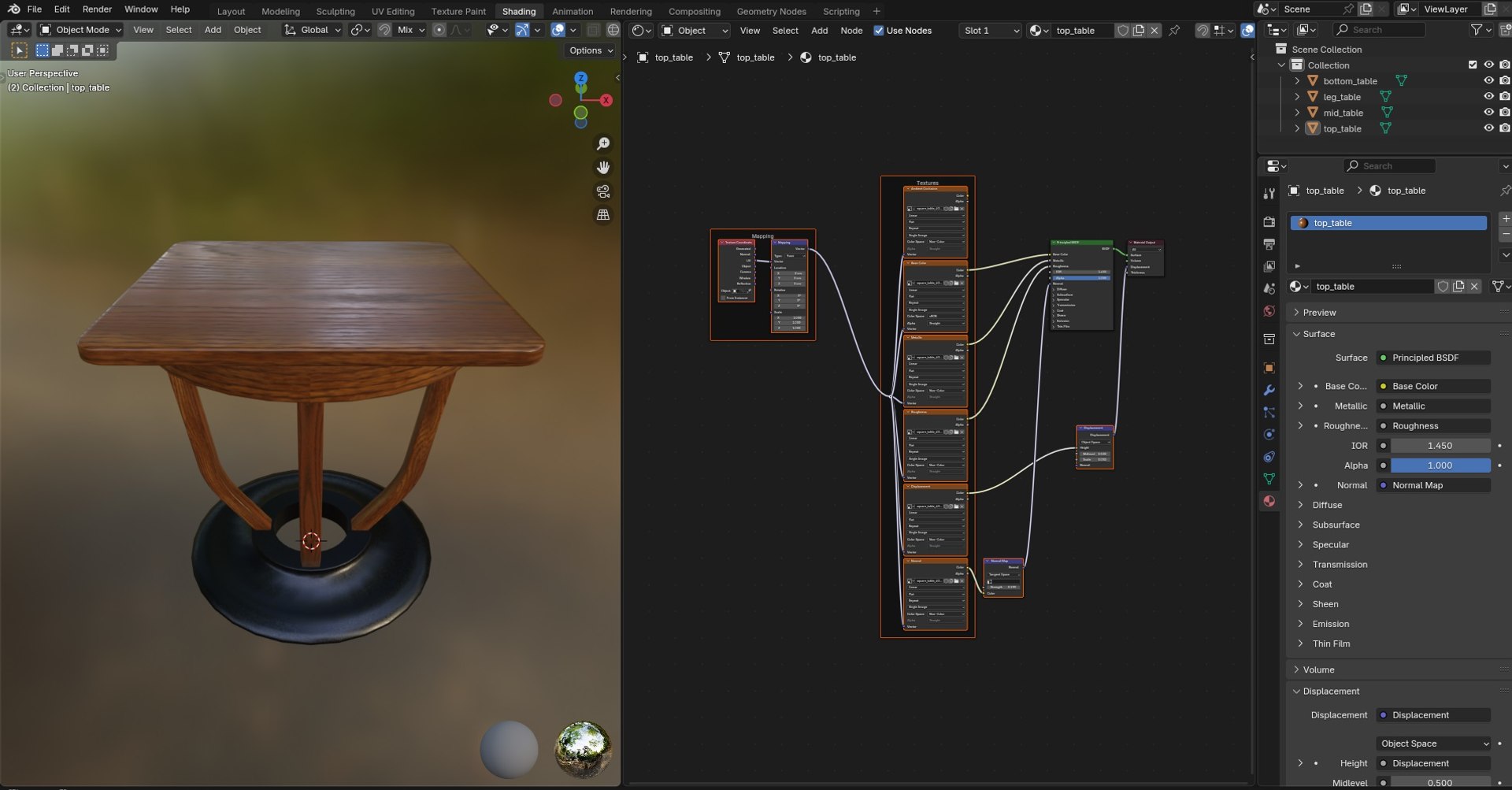Hide mid_table with its eye icon
The height and width of the screenshot is (790, 1512).
click(x=1488, y=112)
